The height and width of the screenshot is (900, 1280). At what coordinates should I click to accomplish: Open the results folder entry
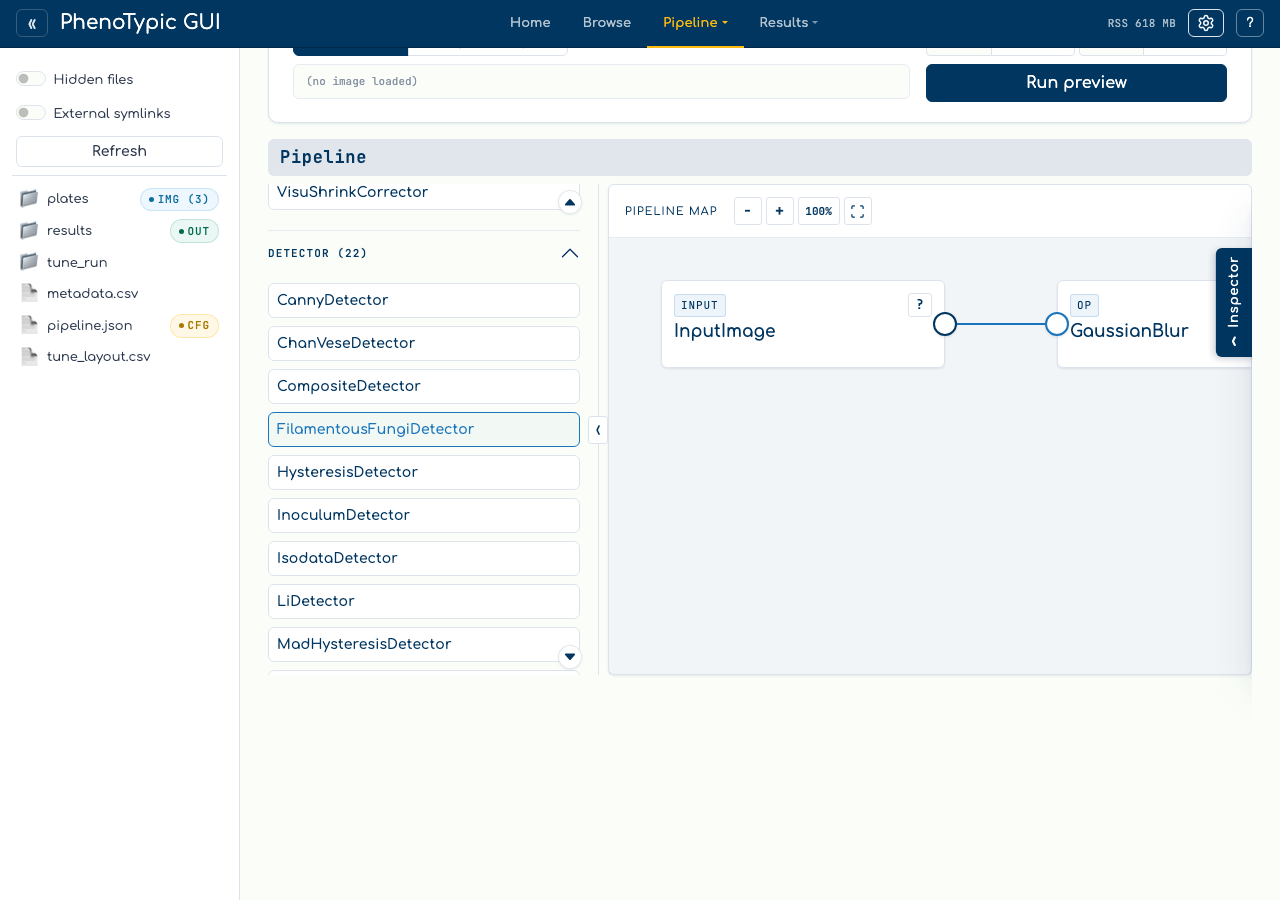(119, 231)
